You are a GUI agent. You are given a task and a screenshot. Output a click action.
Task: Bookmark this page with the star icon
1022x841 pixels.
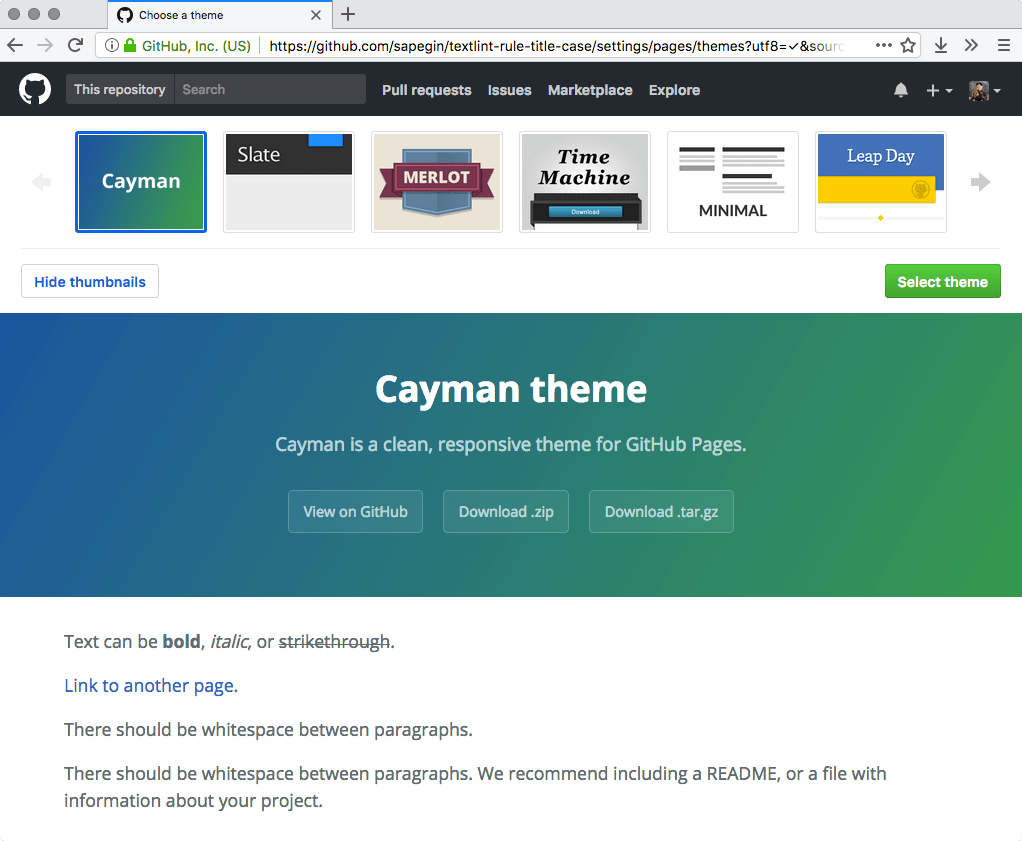908,45
